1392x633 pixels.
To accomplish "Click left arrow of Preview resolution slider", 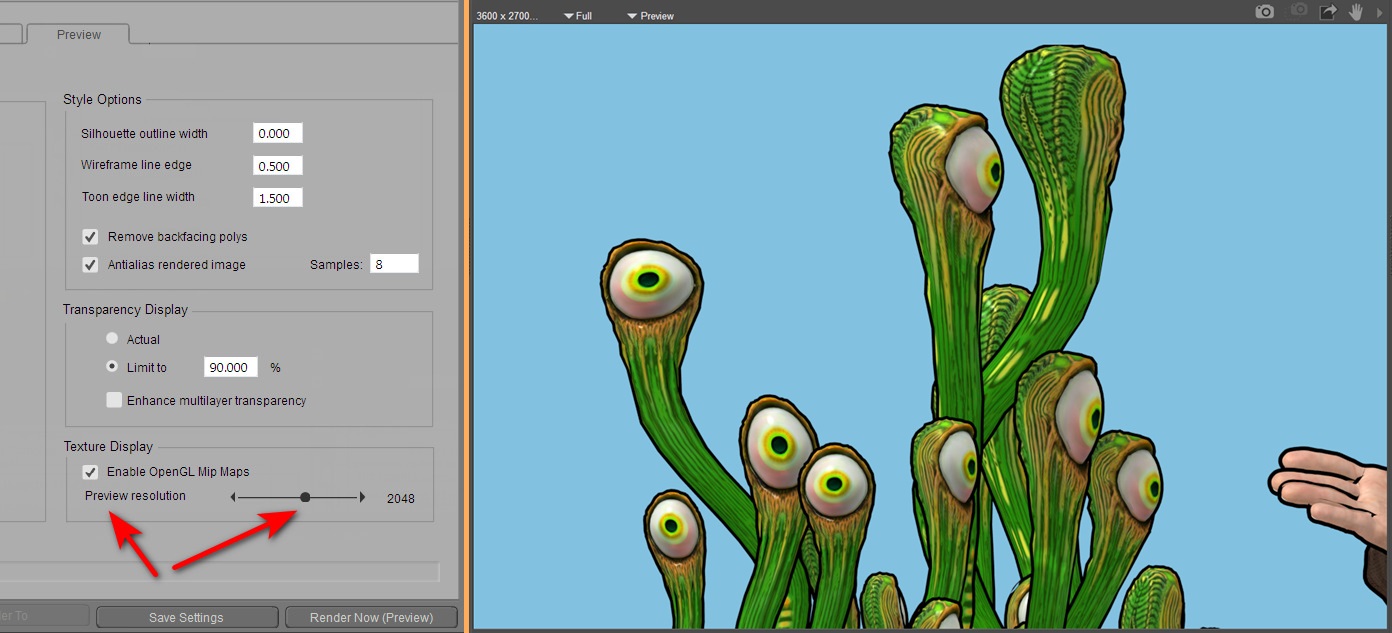I will 233,497.
